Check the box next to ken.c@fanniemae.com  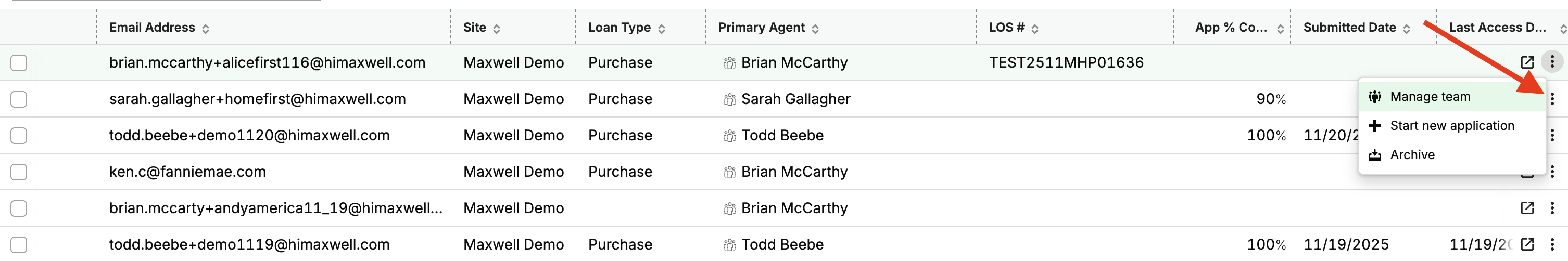(x=19, y=172)
